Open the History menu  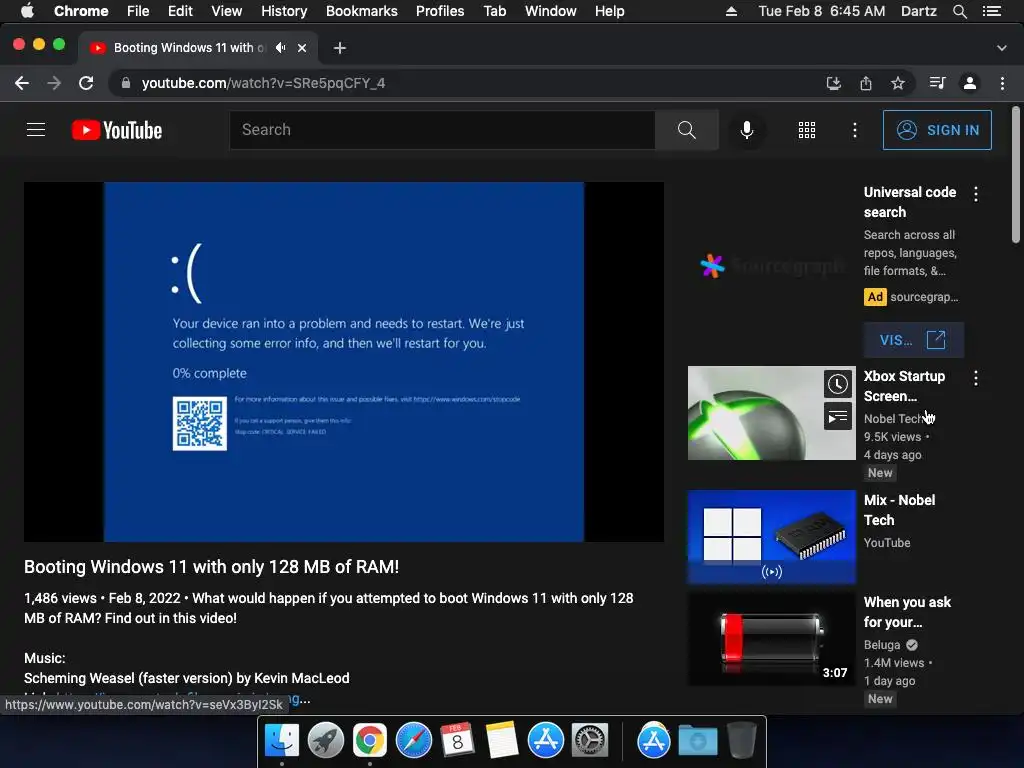click(283, 11)
